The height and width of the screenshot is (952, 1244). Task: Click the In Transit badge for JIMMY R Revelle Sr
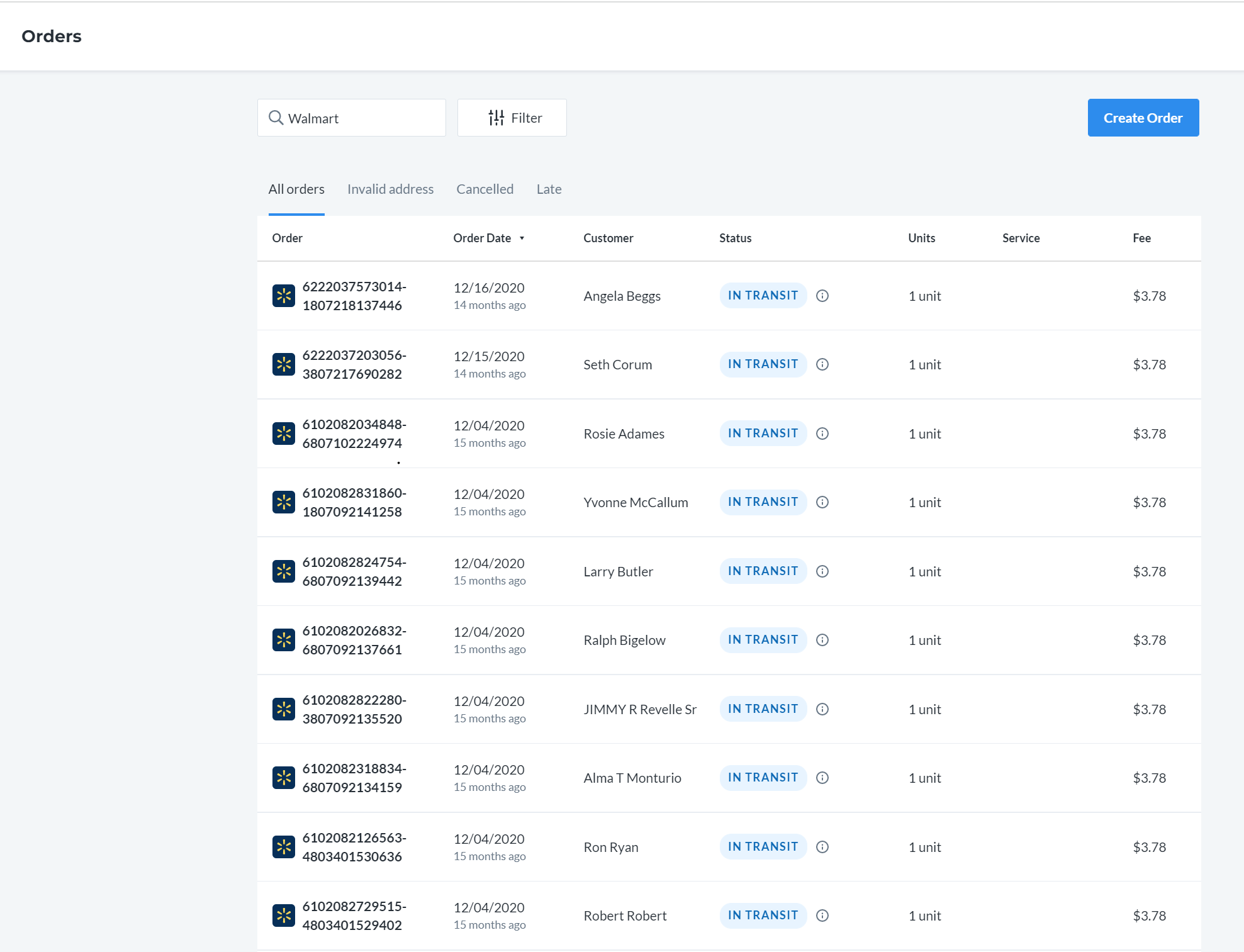(763, 709)
